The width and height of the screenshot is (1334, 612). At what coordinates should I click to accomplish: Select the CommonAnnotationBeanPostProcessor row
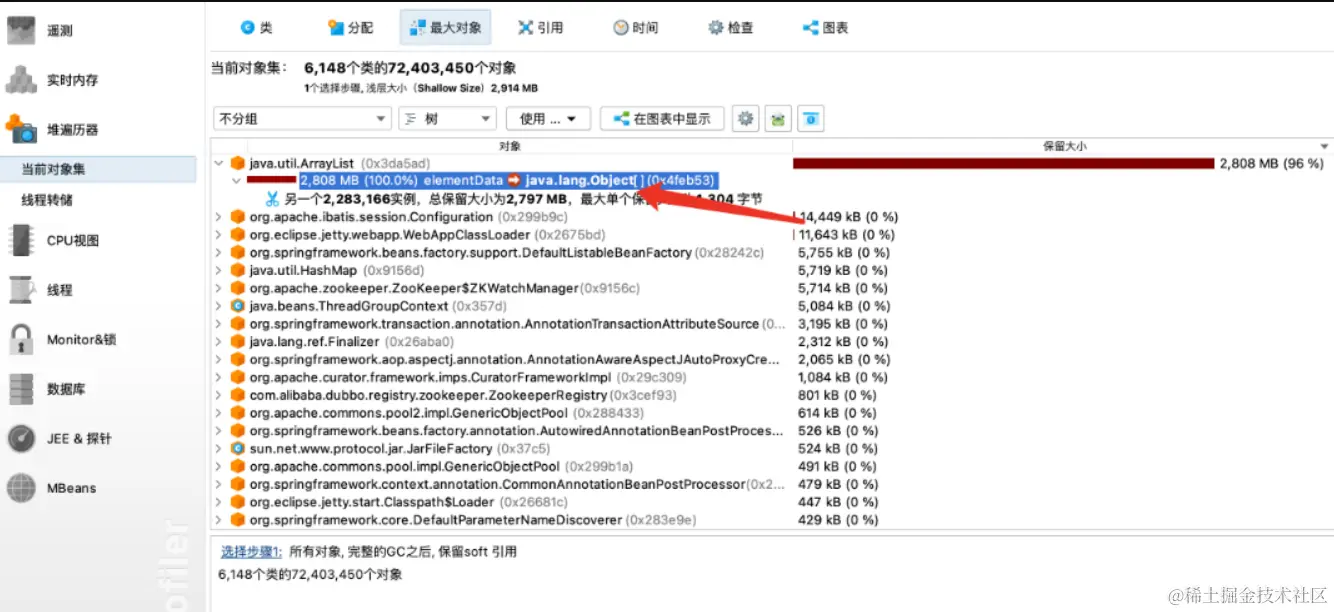coord(771,485)
